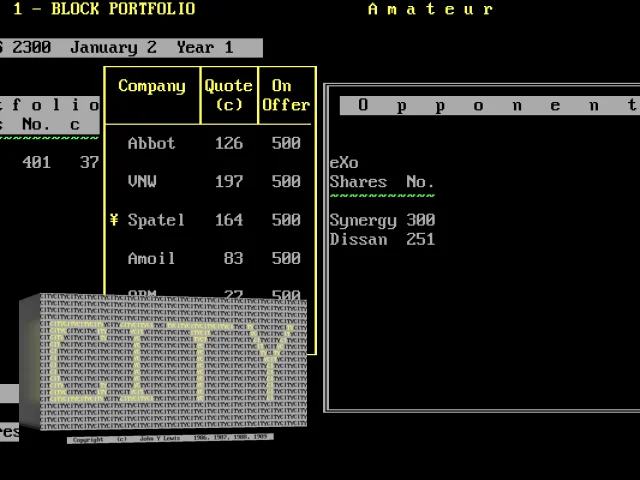Click VNW's on-offer amount 500
The image size is (640, 480).
click(286, 181)
